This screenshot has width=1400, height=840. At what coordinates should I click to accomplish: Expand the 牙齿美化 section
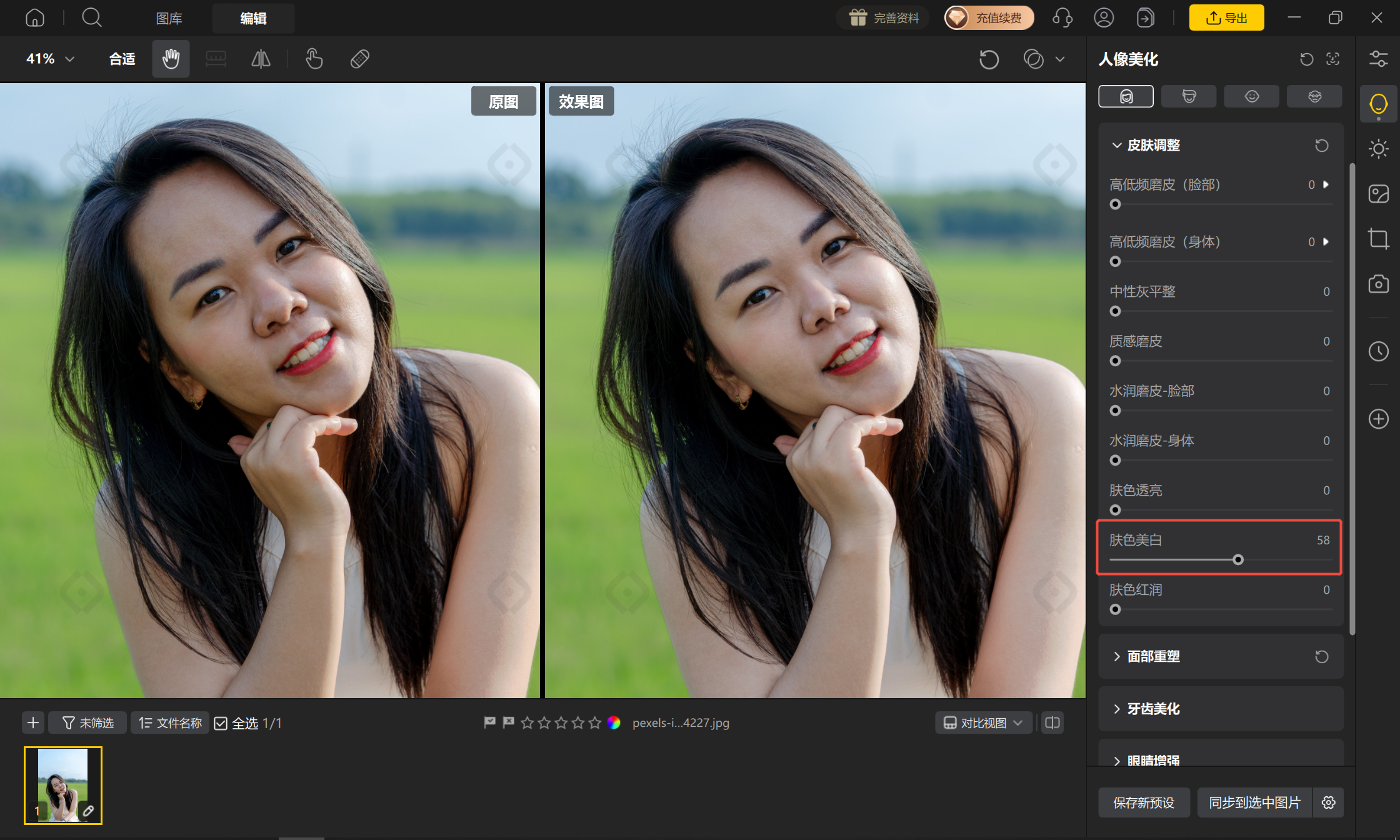[x=1117, y=709]
